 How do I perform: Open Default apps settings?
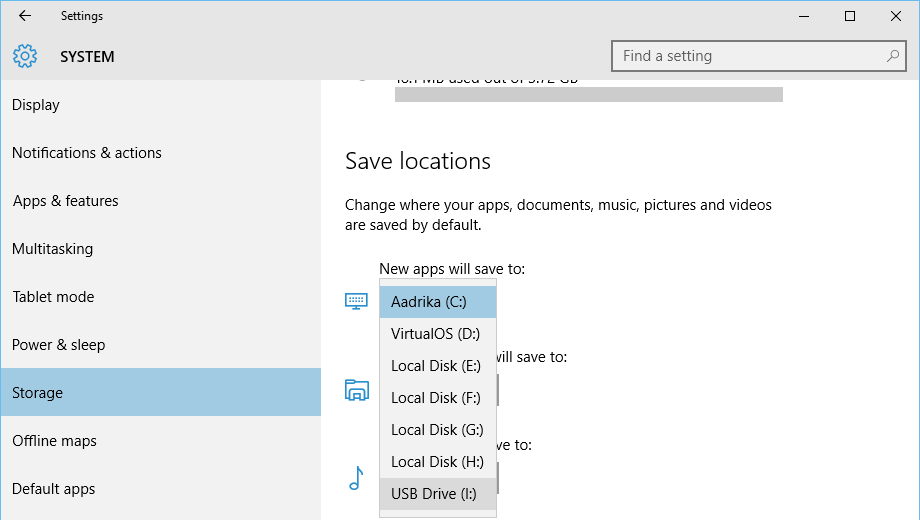click(x=161, y=489)
